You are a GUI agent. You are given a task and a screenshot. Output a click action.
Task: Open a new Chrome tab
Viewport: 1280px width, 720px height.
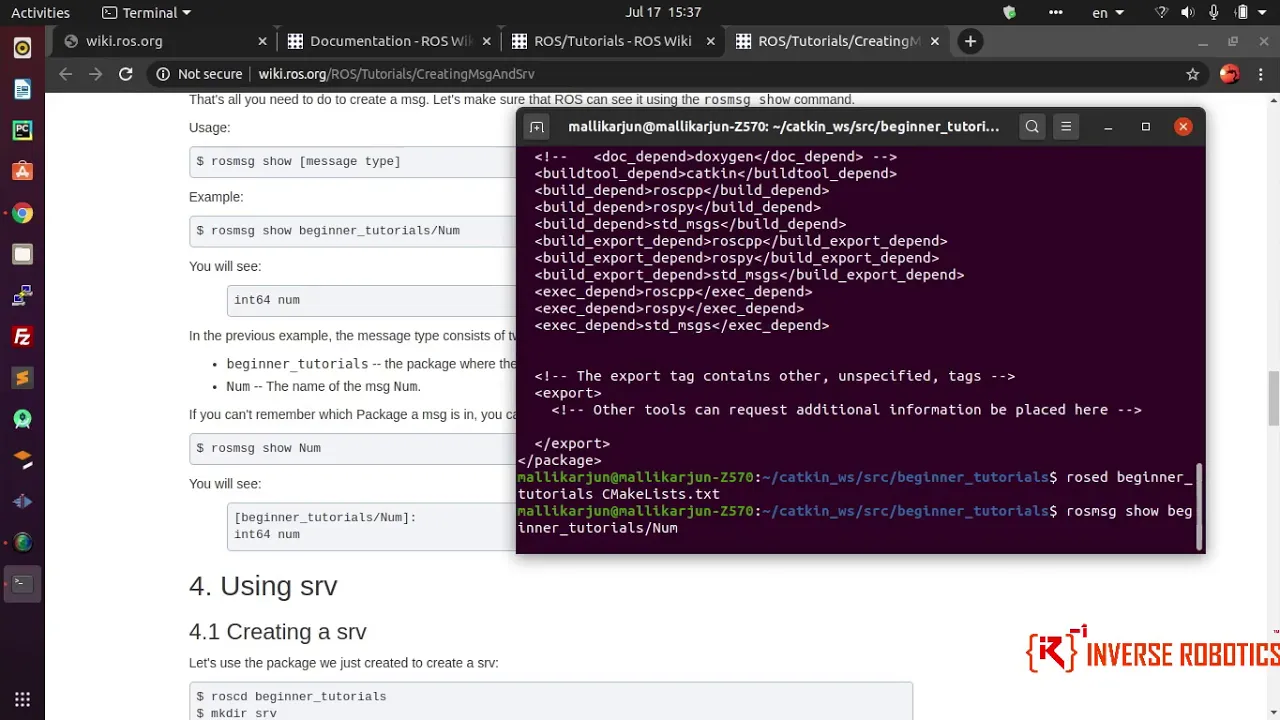970,41
